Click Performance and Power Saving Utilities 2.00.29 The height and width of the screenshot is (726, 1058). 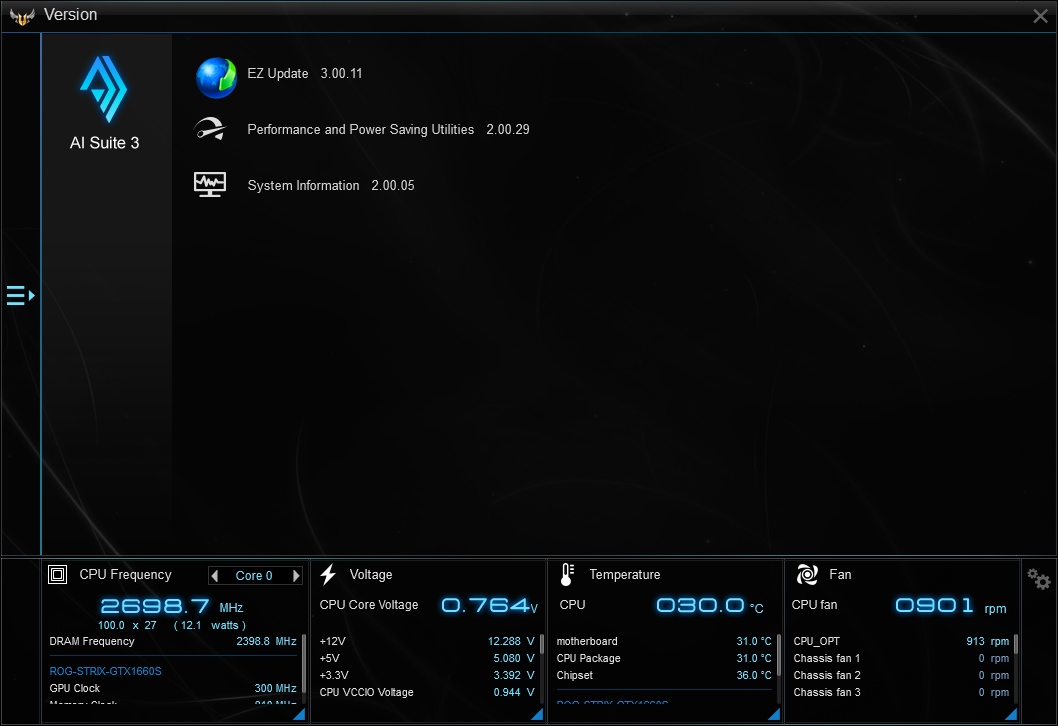point(389,130)
